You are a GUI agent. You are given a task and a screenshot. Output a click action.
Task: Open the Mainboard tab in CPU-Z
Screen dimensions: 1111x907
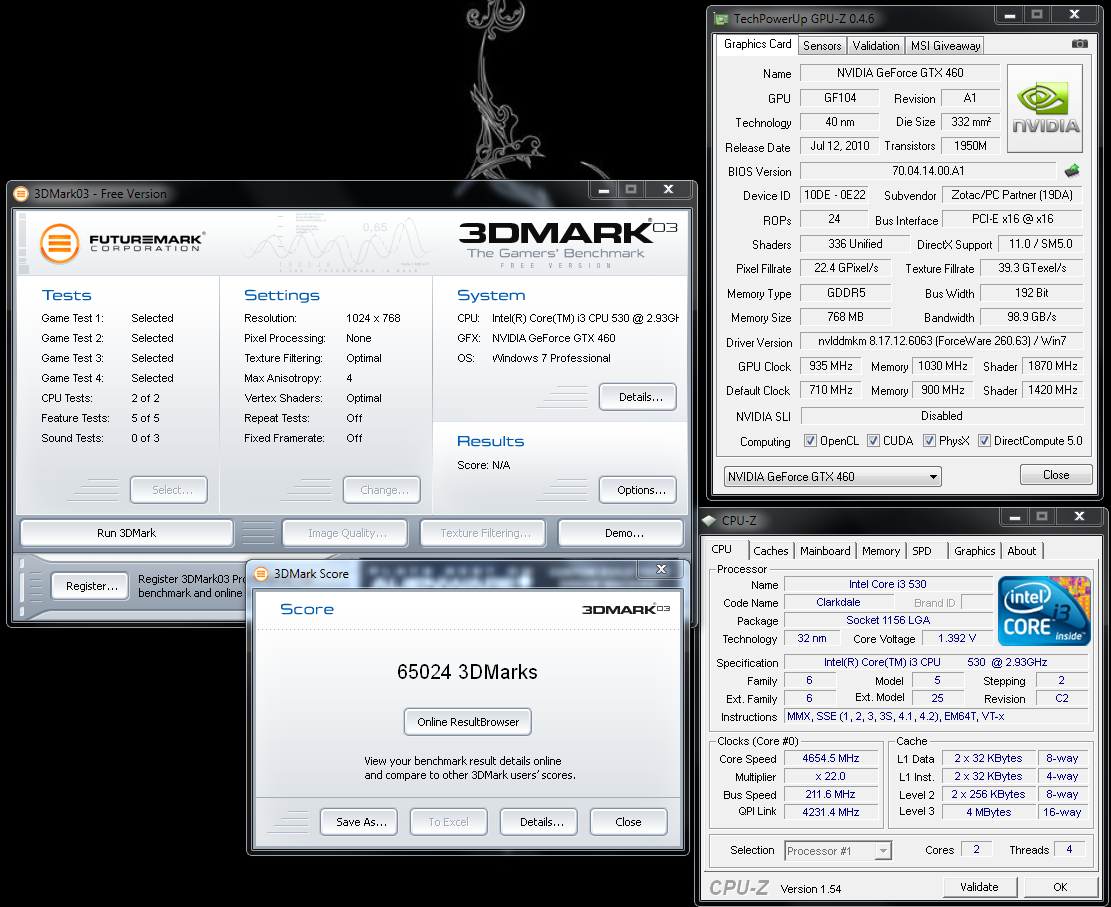click(x=825, y=551)
